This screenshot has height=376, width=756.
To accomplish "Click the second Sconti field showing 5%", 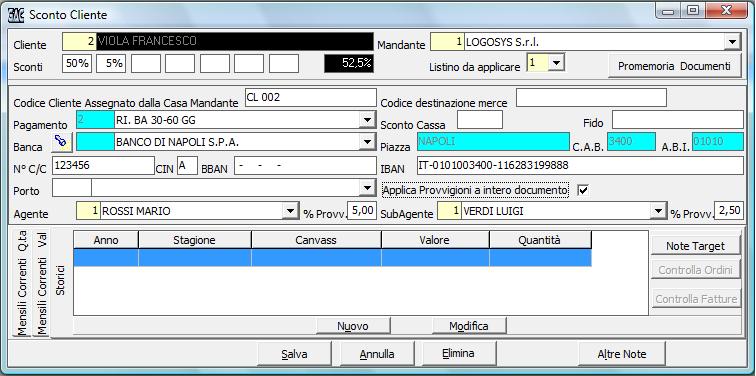I will (x=111, y=64).
